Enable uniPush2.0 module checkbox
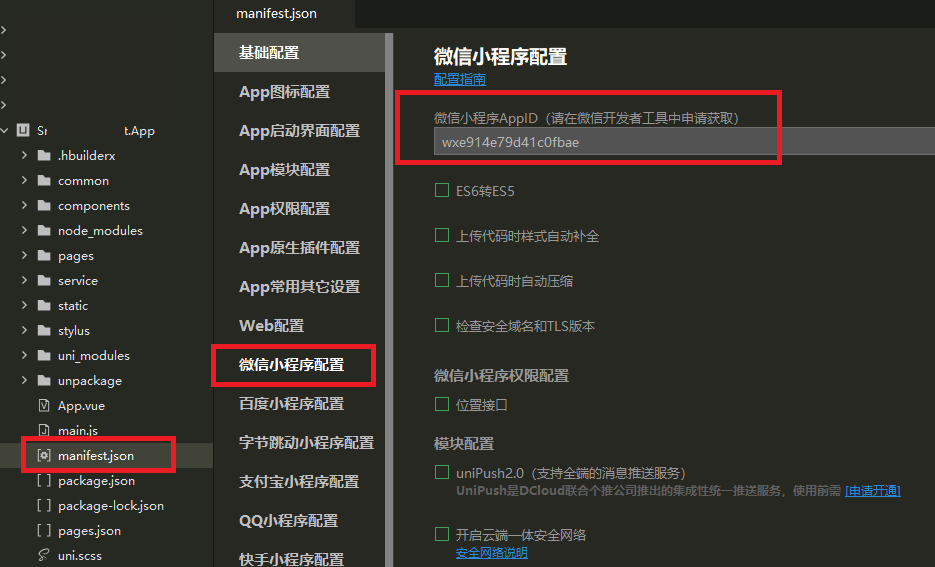 coord(442,472)
